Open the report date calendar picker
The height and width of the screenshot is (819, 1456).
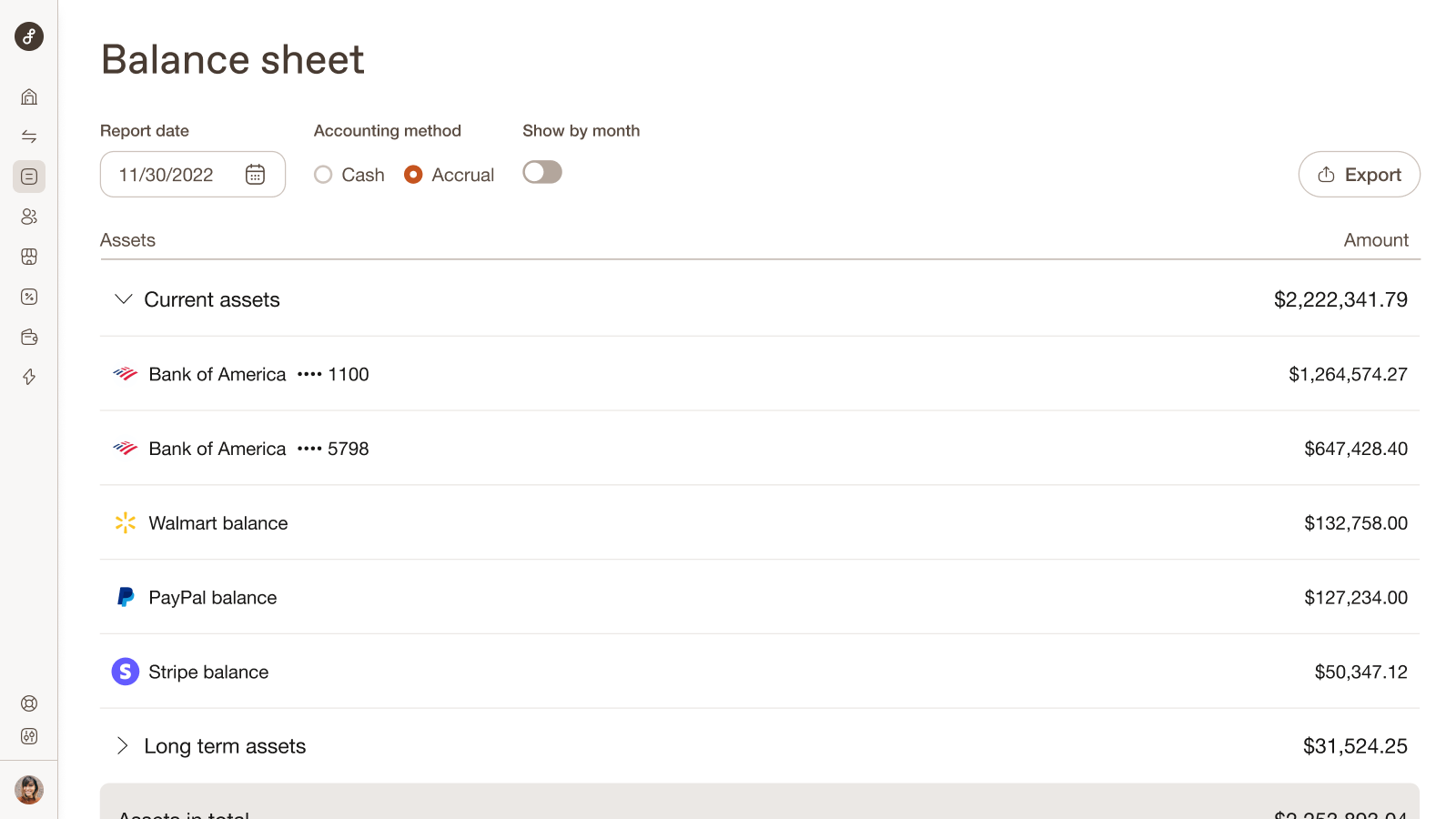pyautogui.click(x=256, y=174)
